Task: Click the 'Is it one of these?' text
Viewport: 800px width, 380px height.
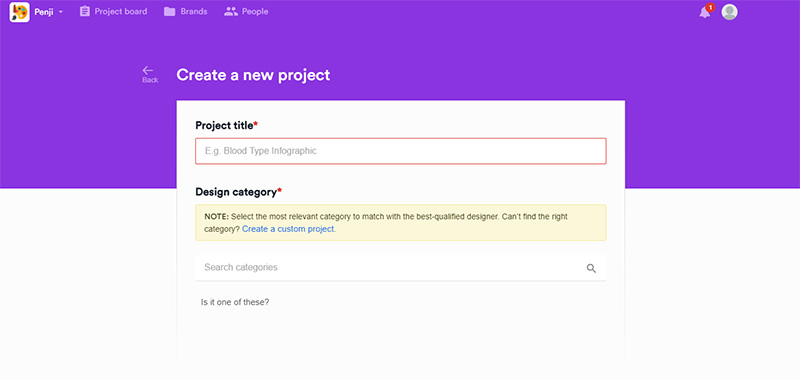Action: coord(235,302)
